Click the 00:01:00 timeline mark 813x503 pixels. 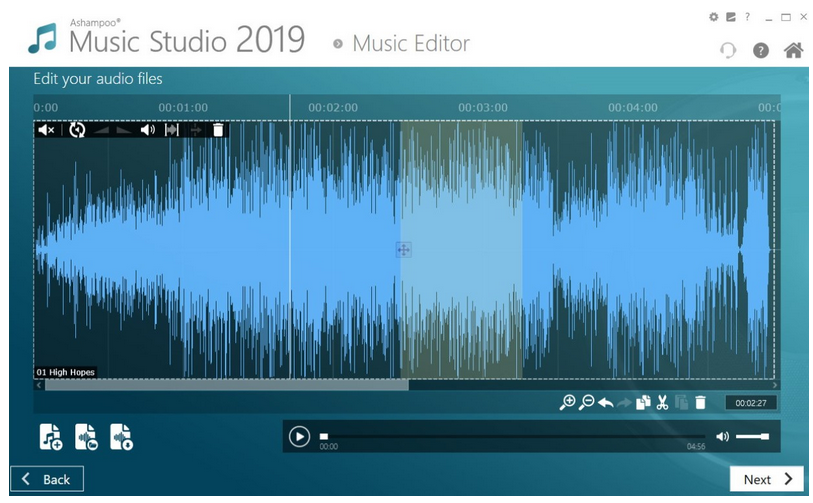[x=183, y=108]
